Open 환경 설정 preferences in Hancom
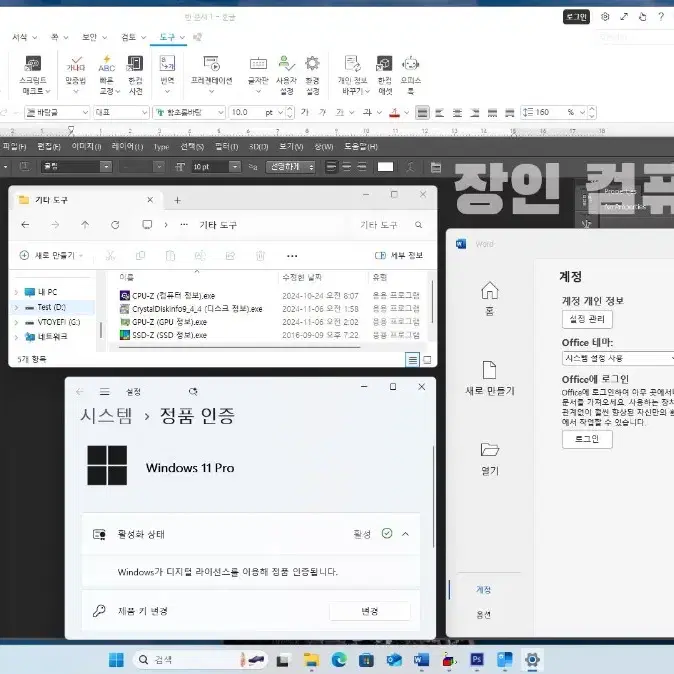Screen dimensions: 674x674 [x=312, y=75]
